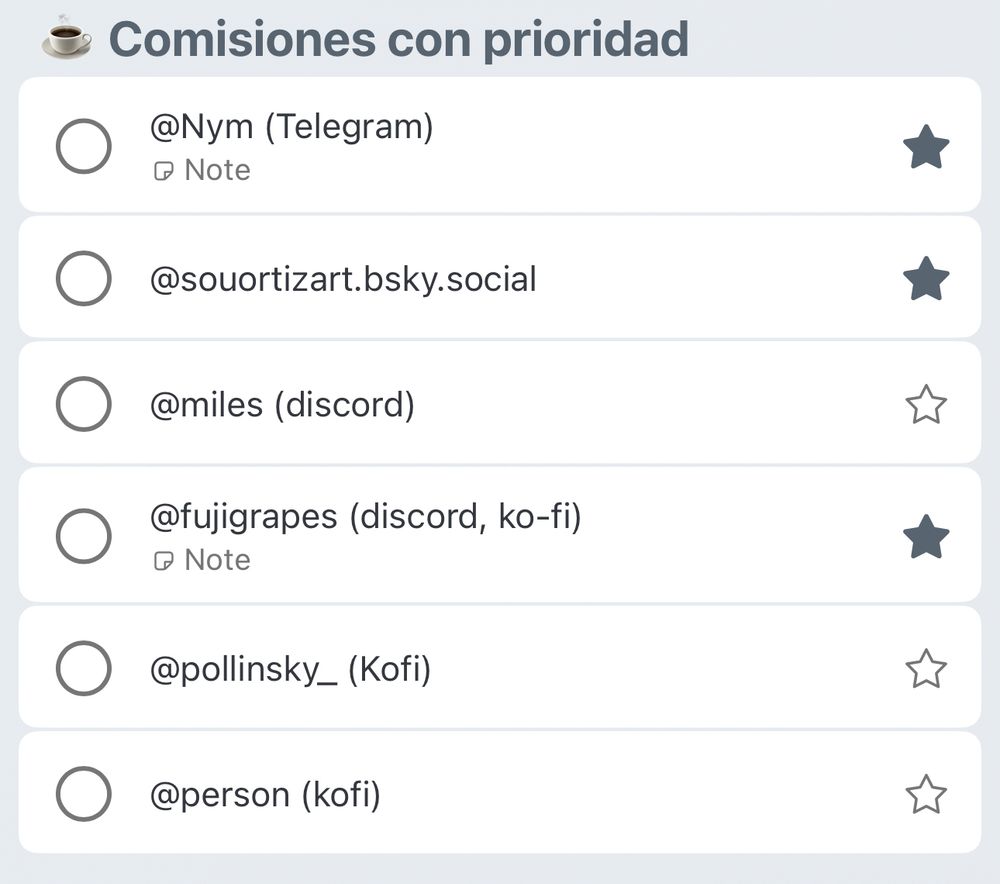This screenshot has width=1000, height=884.
Task: Open the Note icon under @fujigrapes
Action: coord(162,561)
